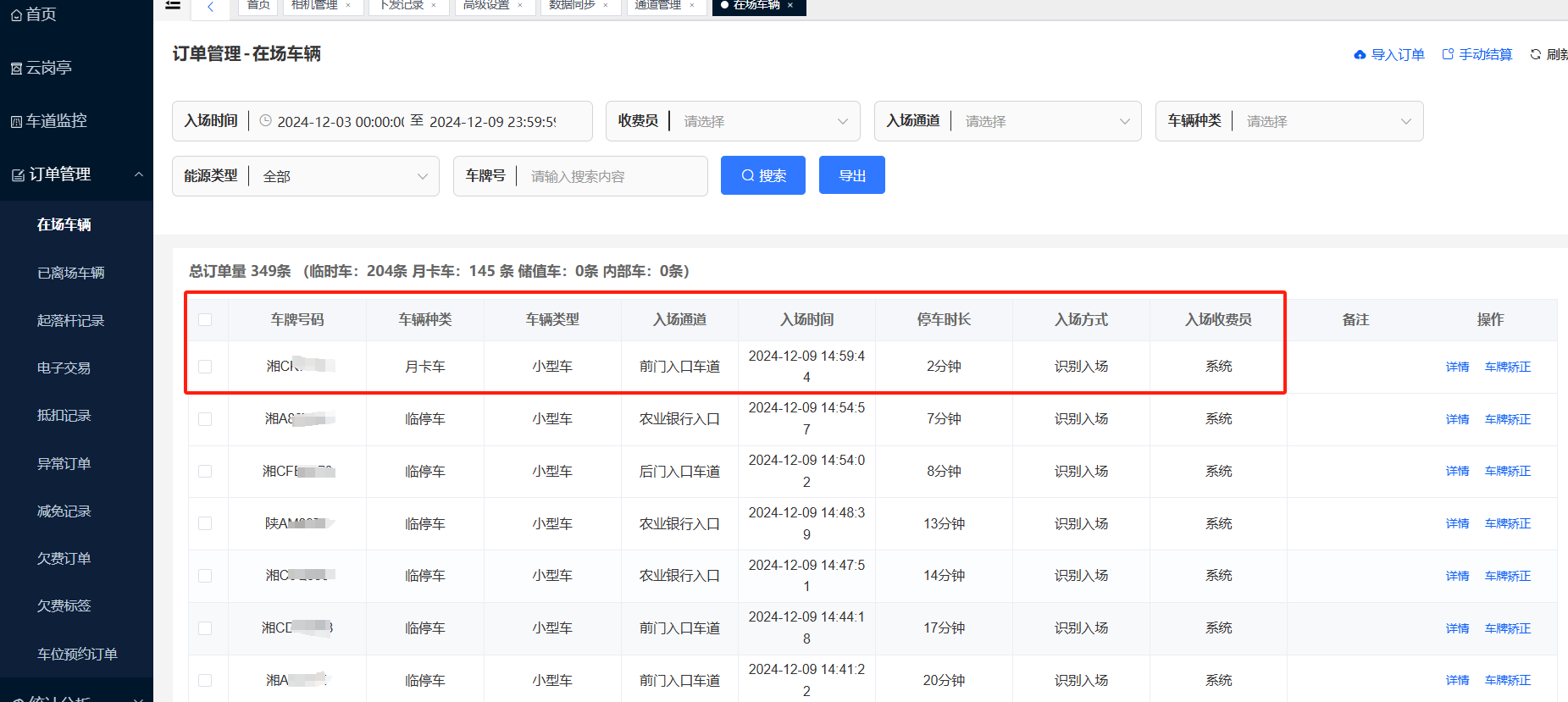Click the 云岗亭 booth icon in sidebar
Screen dimensions: 1568x702
[x=16, y=69]
